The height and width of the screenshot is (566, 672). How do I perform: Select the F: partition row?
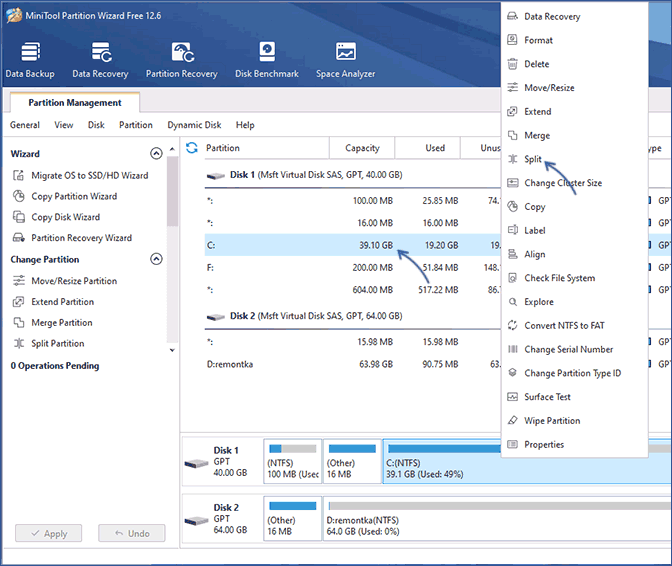pyautogui.click(x=352, y=267)
